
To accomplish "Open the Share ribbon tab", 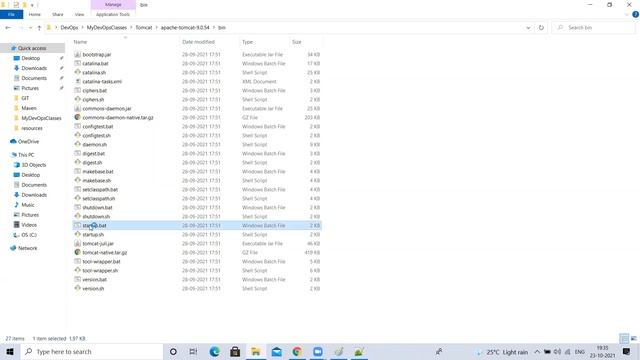I will point(58,14).
